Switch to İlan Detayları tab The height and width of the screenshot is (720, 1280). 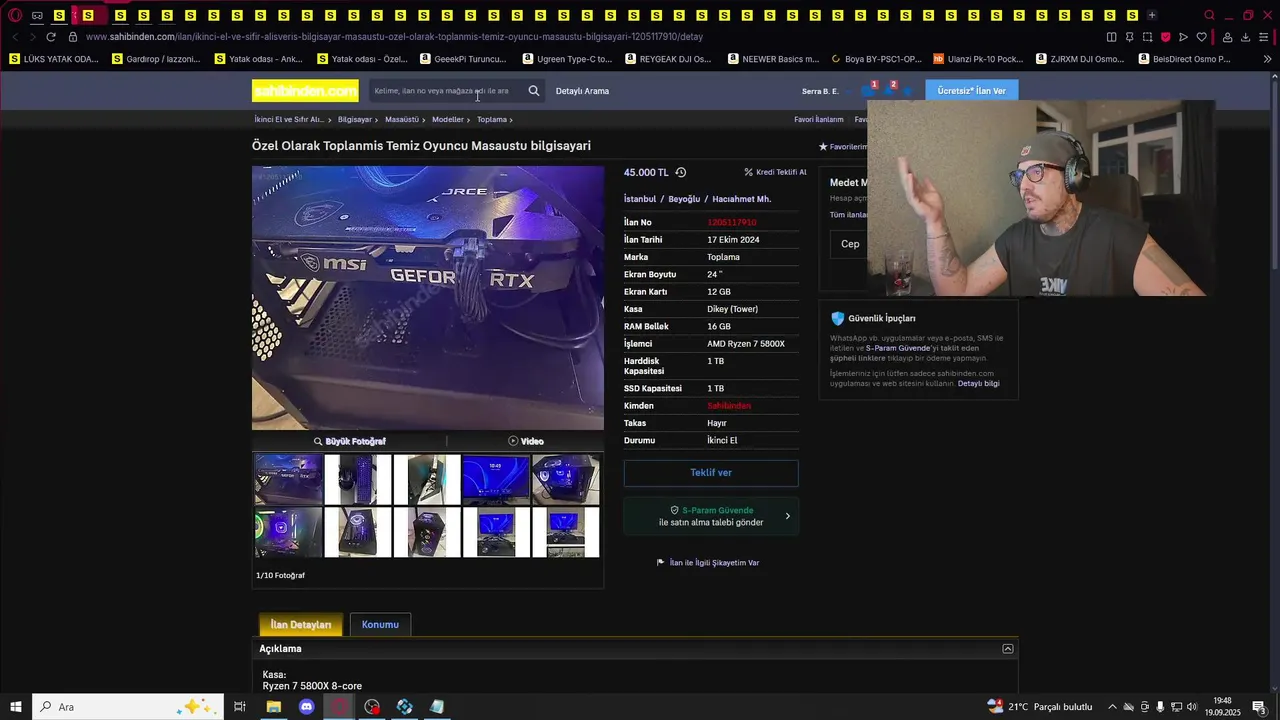301,625
